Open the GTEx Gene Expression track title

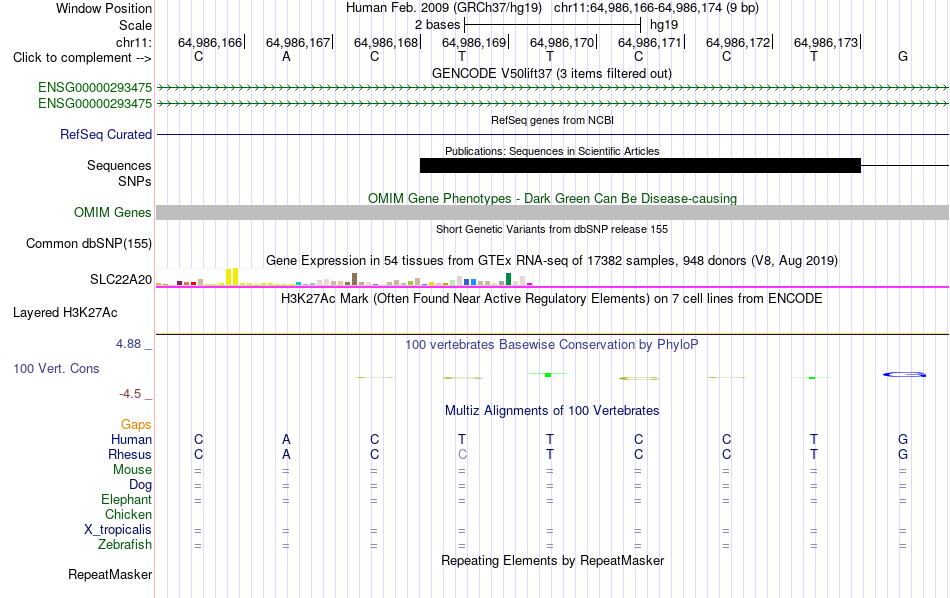tap(552, 261)
